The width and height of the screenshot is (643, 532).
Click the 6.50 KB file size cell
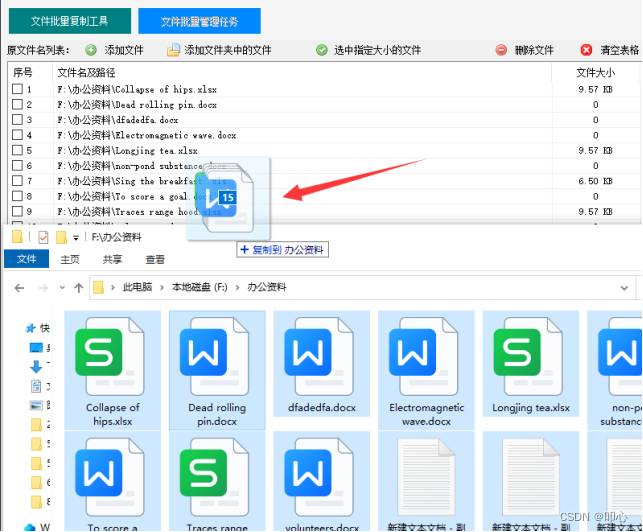coord(595,181)
